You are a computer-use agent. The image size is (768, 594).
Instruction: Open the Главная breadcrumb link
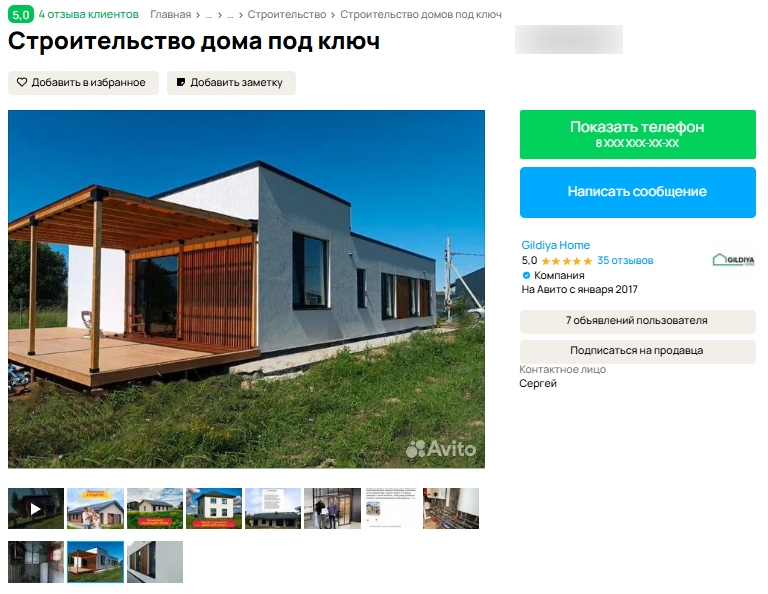pyautogui.click(x=170, y=15)
